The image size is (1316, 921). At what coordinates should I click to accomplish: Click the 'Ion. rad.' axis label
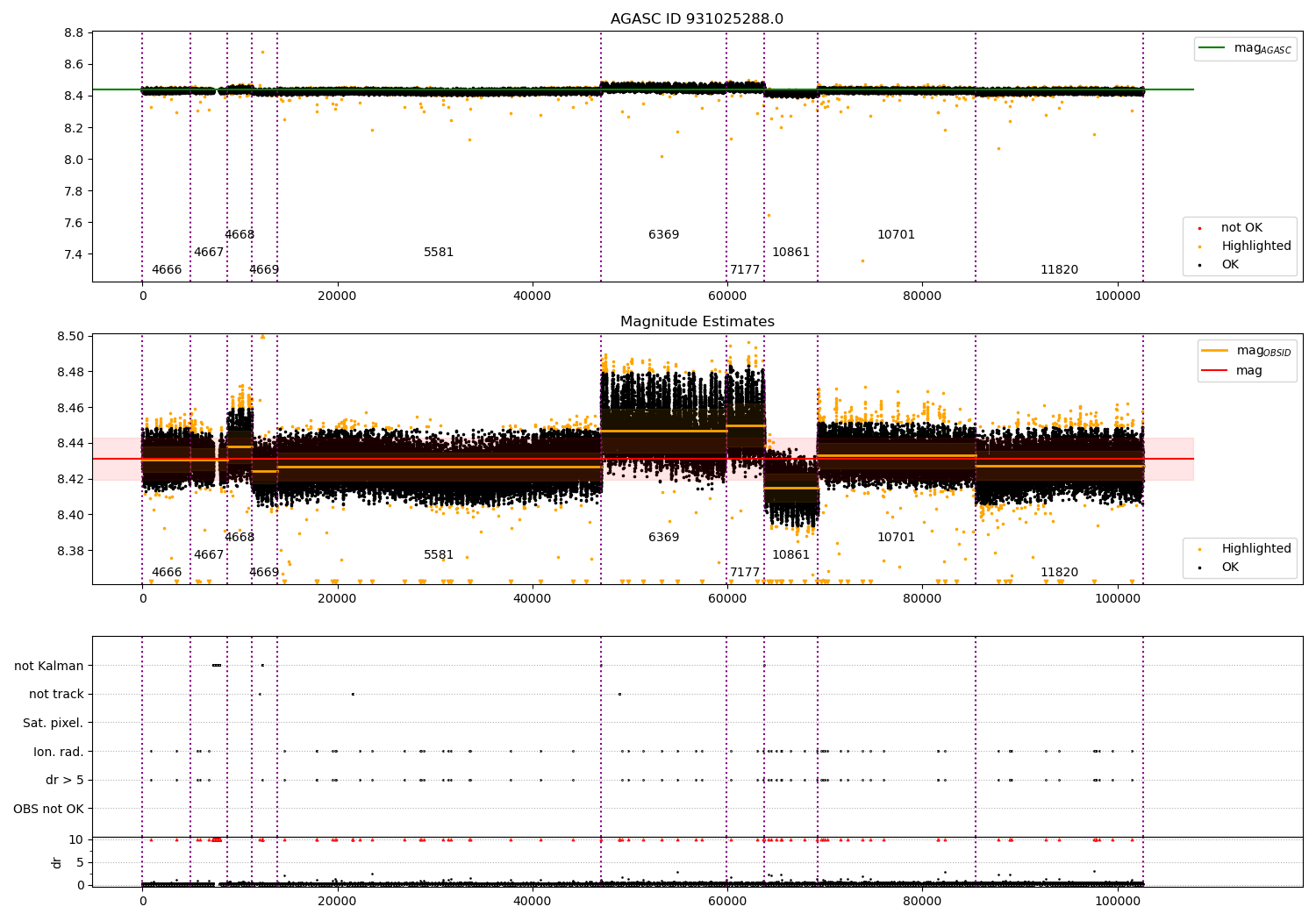point(59,753)
